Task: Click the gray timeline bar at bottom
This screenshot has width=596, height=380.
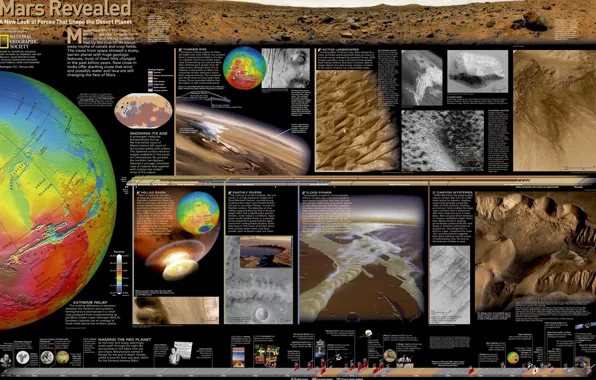Action: point(298,372)
